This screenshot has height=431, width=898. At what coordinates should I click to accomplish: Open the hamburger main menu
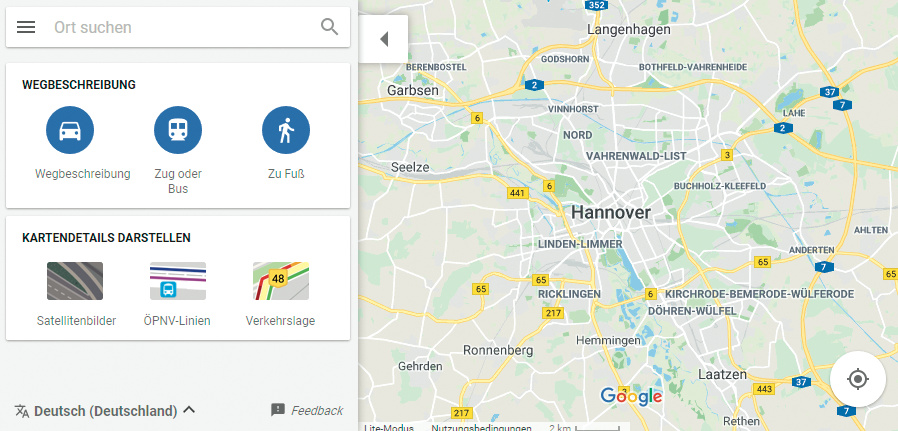click(26, 27)
